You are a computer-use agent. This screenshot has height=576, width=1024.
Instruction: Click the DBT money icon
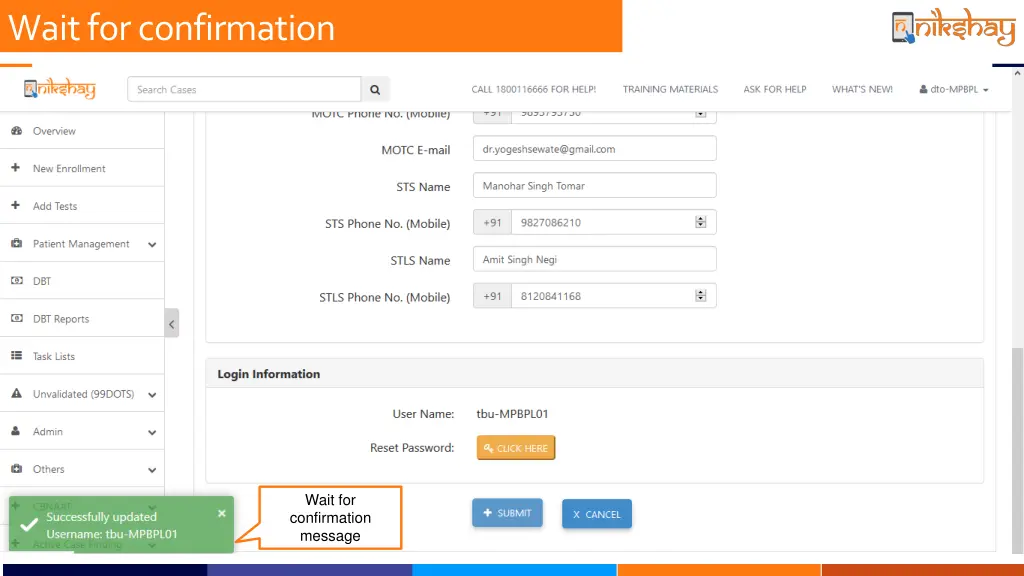tap(17, 280)
